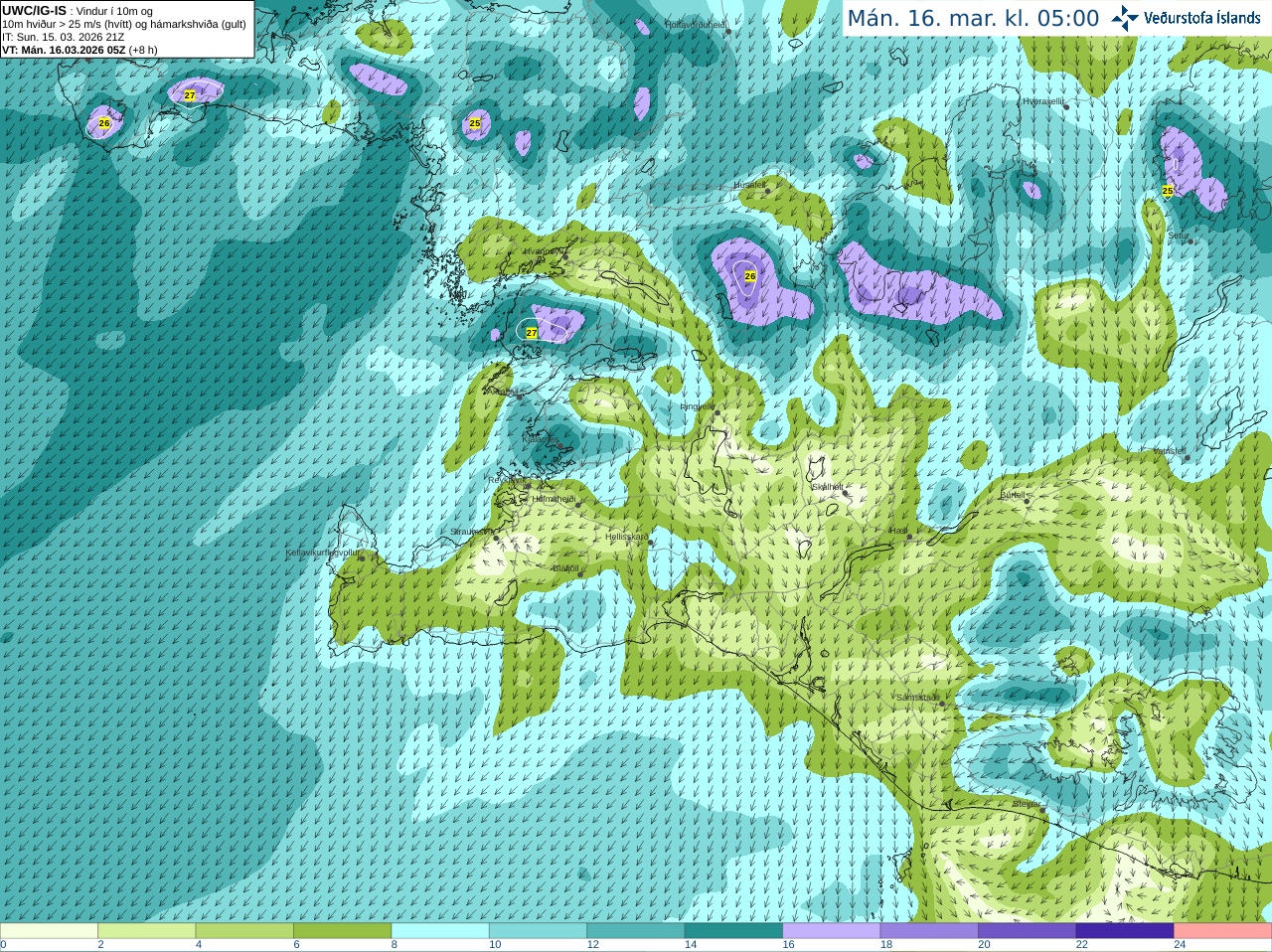Click the yellow 26 gust marker east of Húsafell
This screenshot has height=952, width=1272.
[750, 276]
